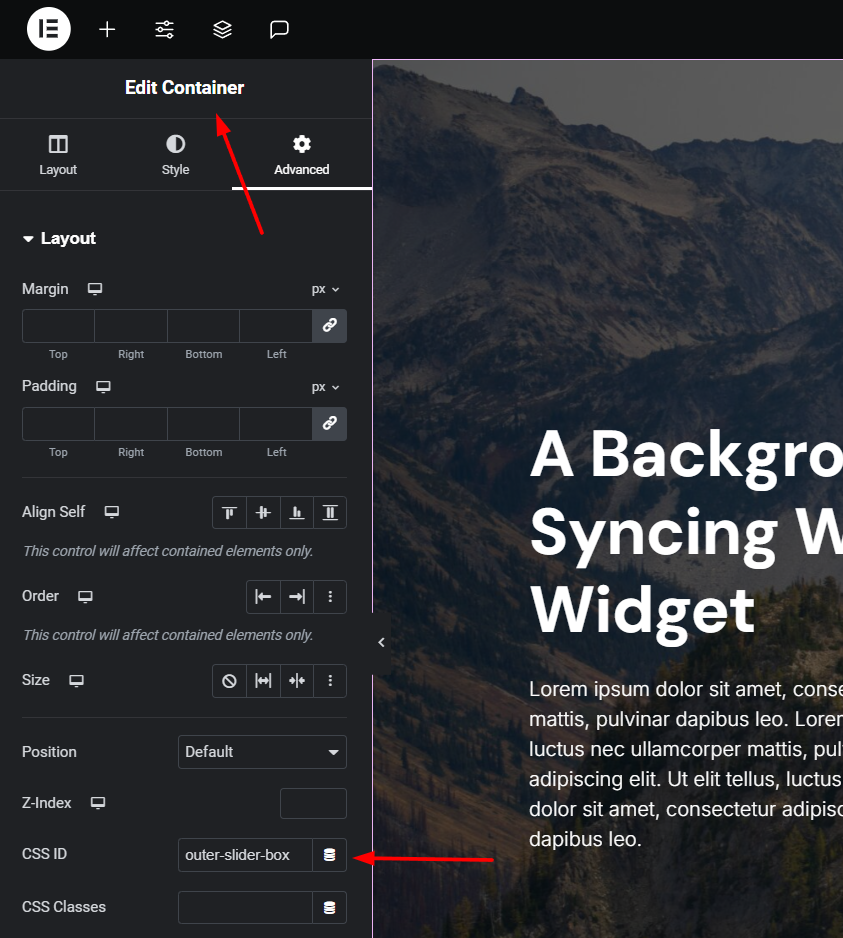Set Order to Start
The height and width of the screenshot is (938, 843).
(263, 597)
